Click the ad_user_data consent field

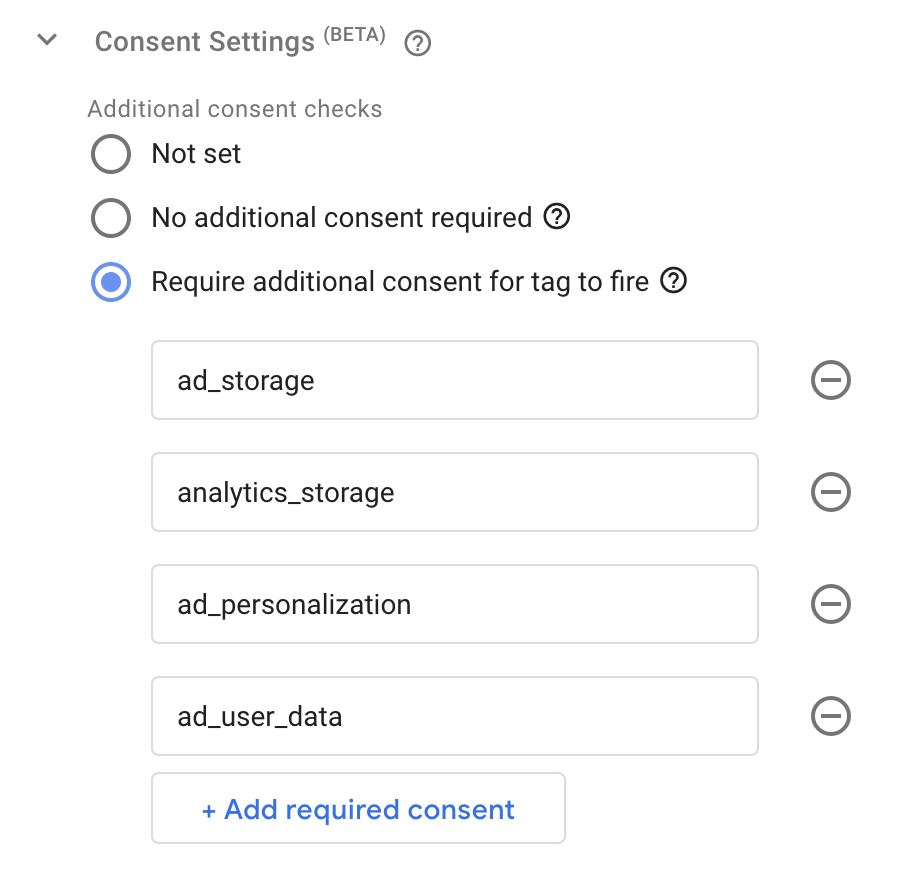[x=455, y=716]
